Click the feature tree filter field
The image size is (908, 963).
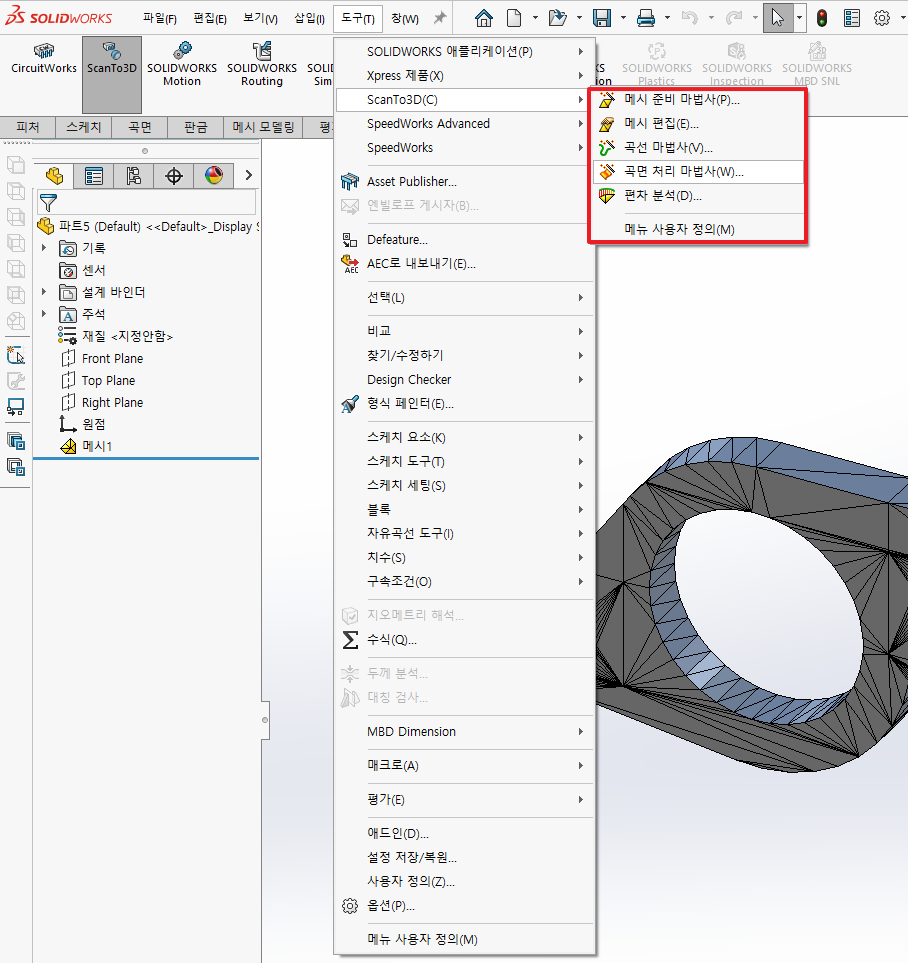[x=147, y=203]
